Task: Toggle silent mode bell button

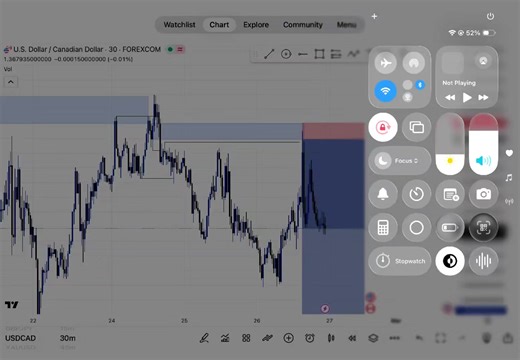Action: click(383, 194)
